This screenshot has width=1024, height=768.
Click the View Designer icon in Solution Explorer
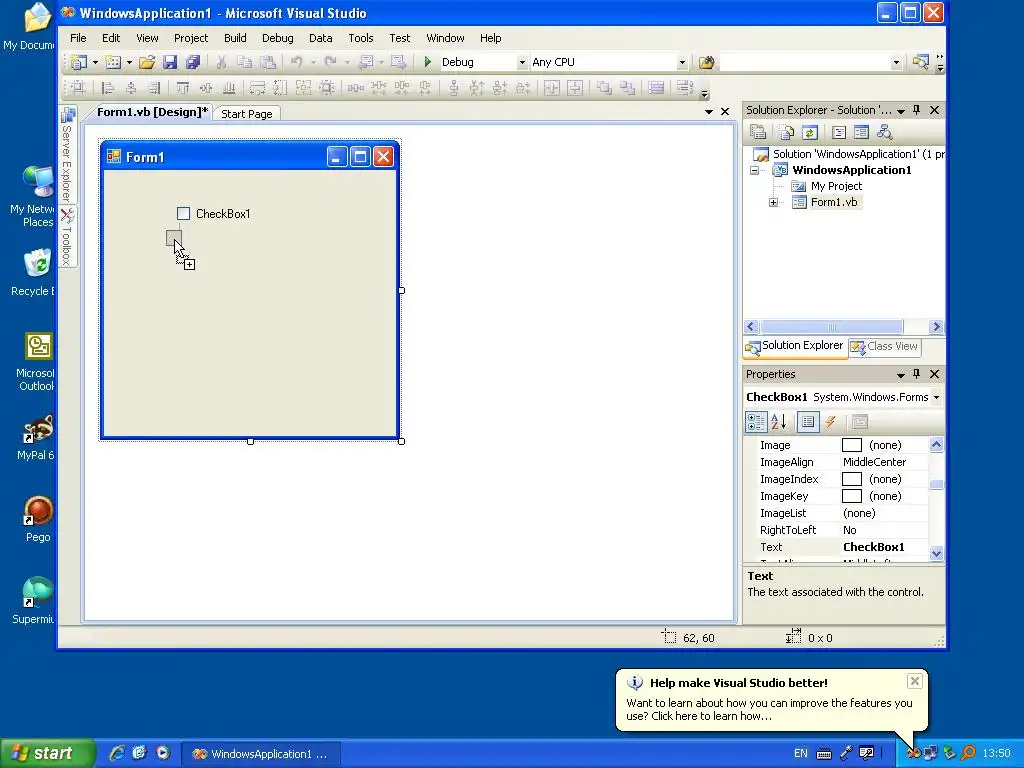pos(861,133)
